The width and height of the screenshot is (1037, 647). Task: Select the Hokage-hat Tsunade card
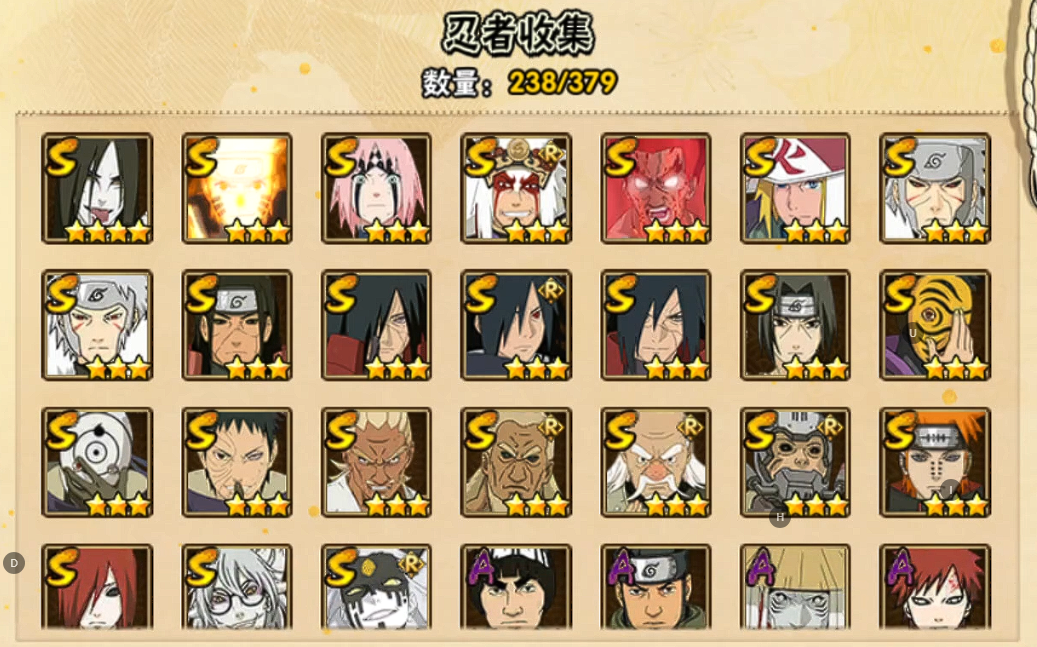point(796,189)
